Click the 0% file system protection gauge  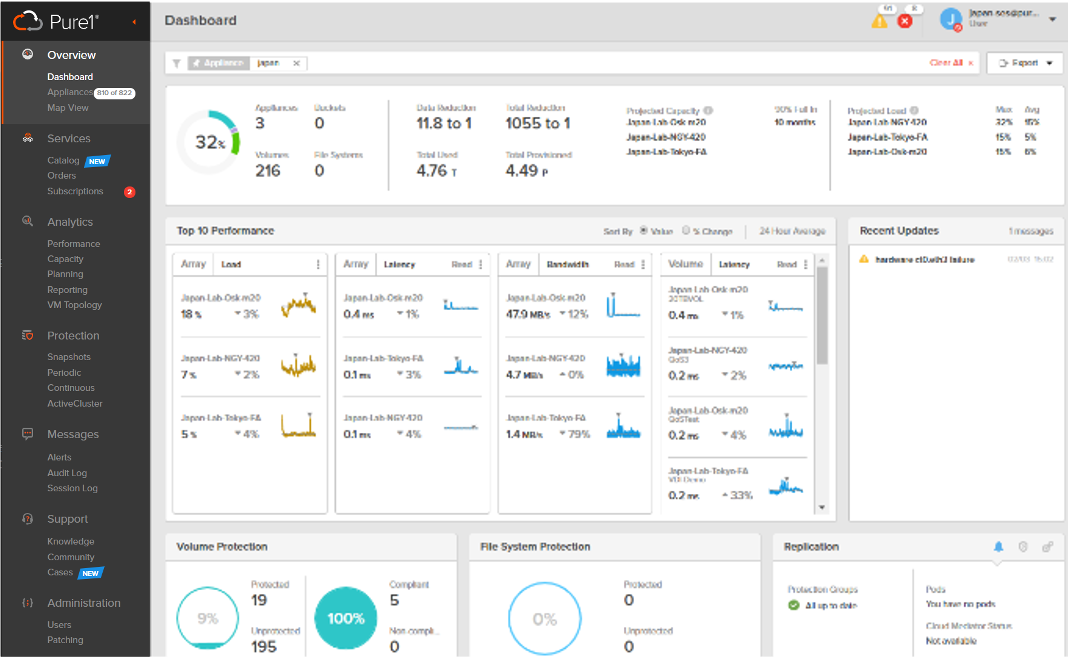pos(545,618)
